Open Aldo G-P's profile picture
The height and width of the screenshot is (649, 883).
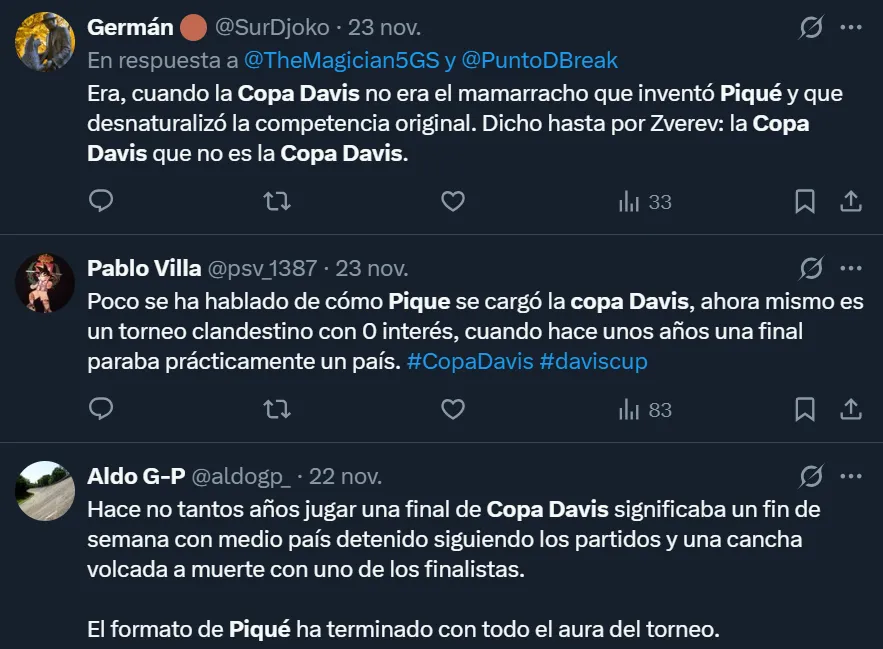click(x=46, y=492)
